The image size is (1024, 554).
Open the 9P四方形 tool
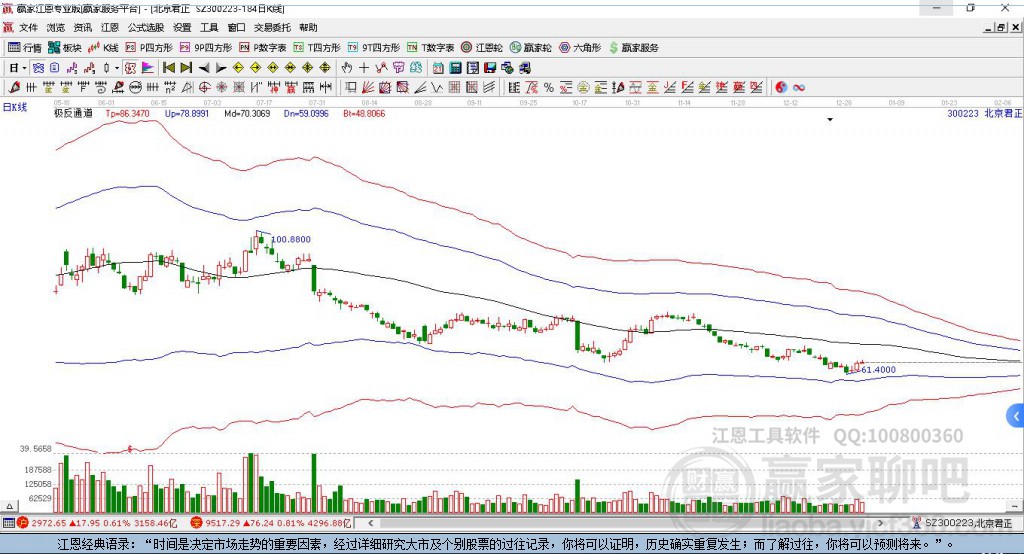tap(206, 48)
